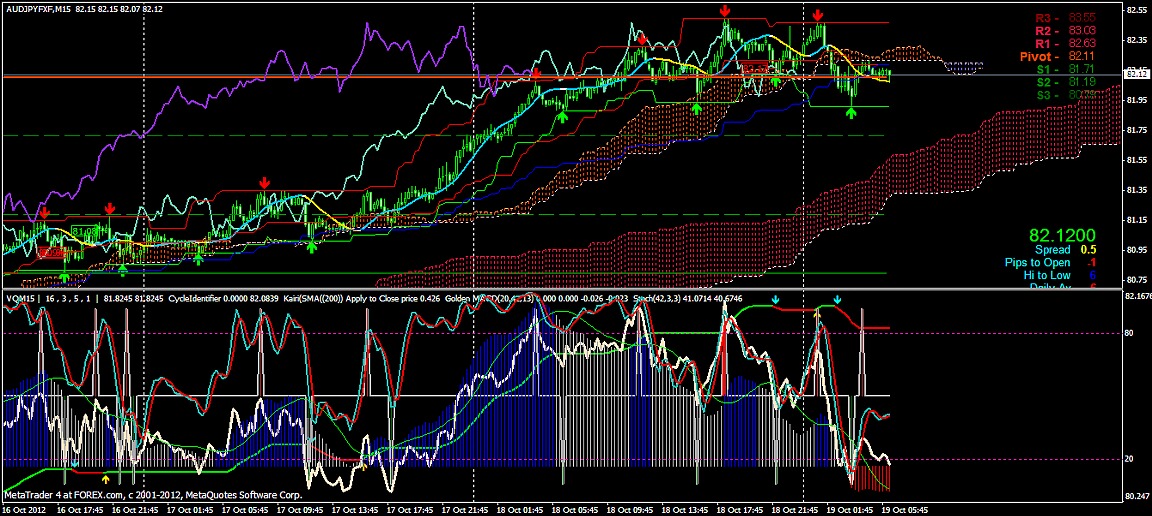1152x516 pixels.
Task: Click the green buy arrow below the 17 Oct 09:45 dip
Action: (x=312, y=246)
